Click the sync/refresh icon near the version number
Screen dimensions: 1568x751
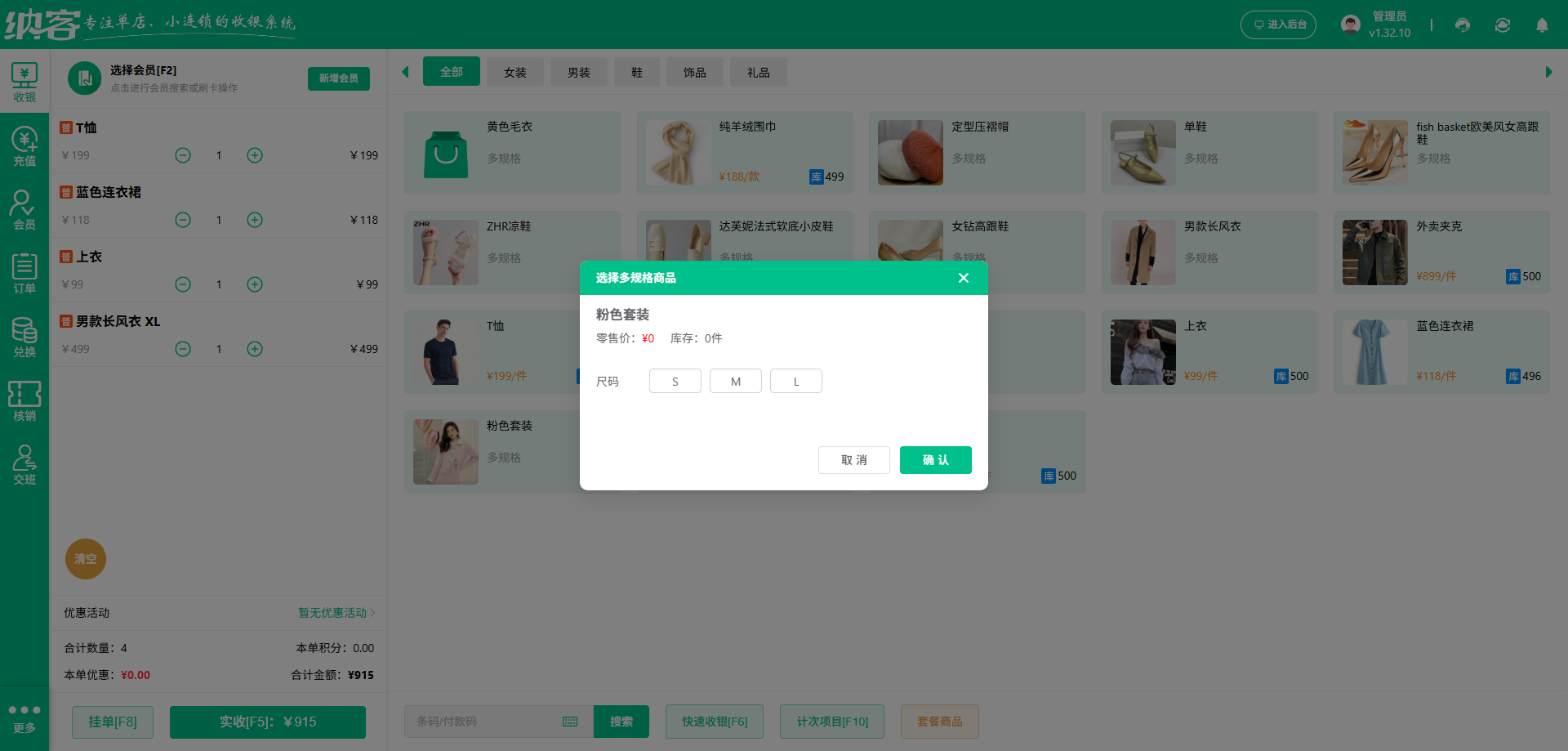pos(1503,25)
